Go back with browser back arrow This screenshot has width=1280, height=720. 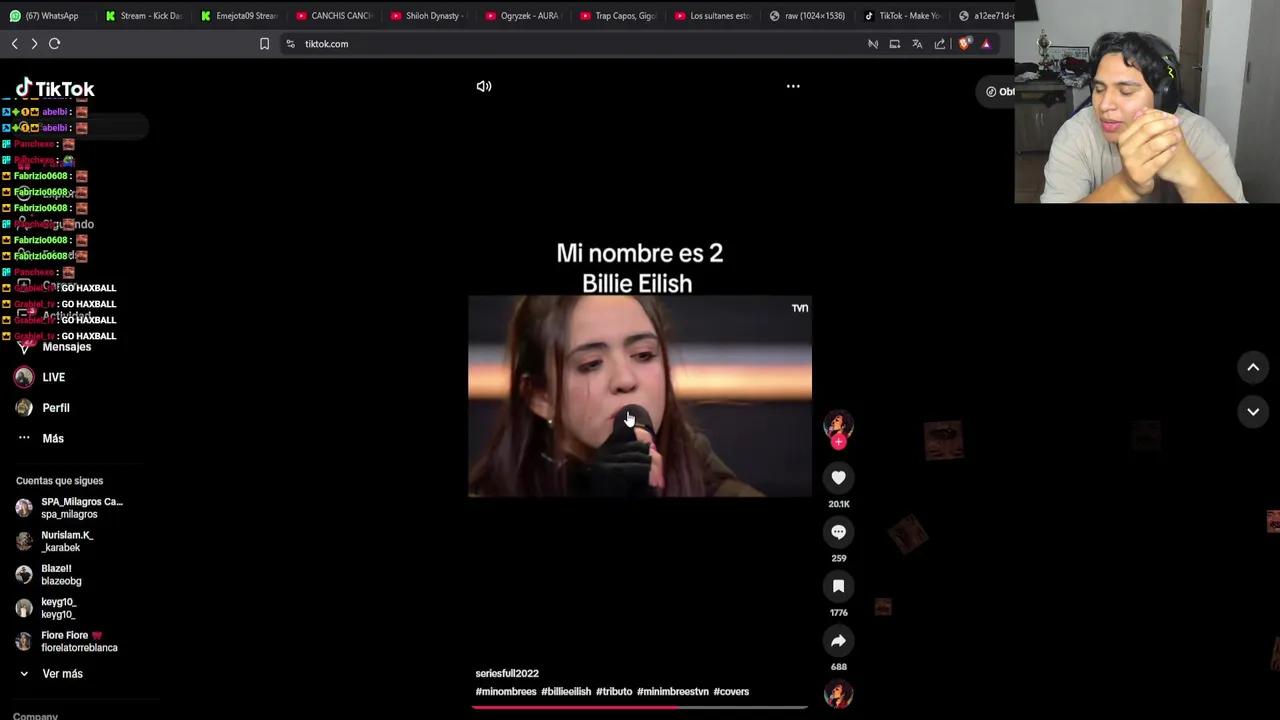15,44
